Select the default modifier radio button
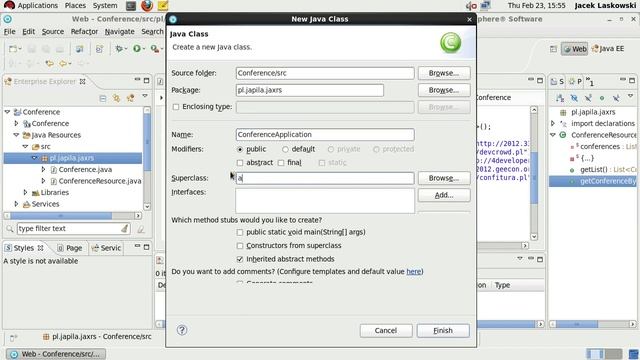 pos(285,149)
